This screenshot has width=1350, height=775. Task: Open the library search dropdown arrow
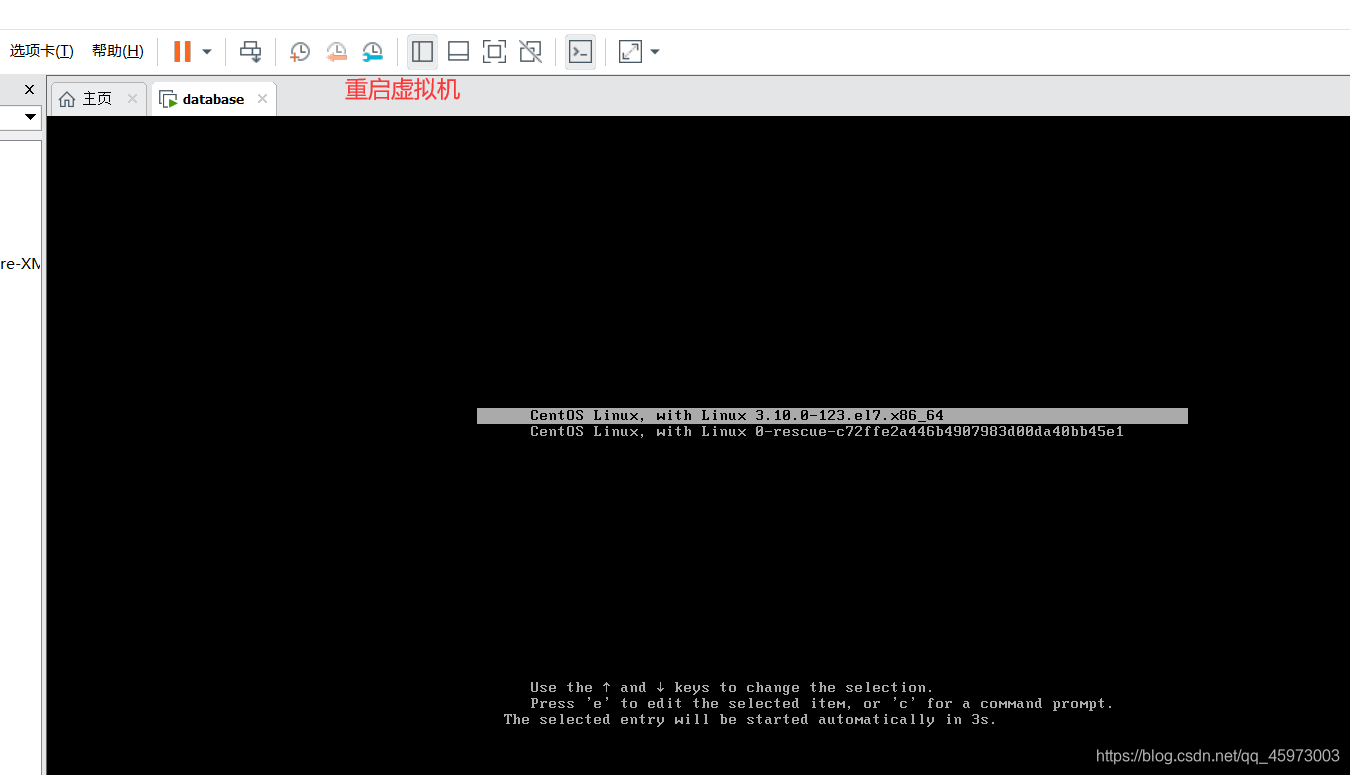pos(30,117)
